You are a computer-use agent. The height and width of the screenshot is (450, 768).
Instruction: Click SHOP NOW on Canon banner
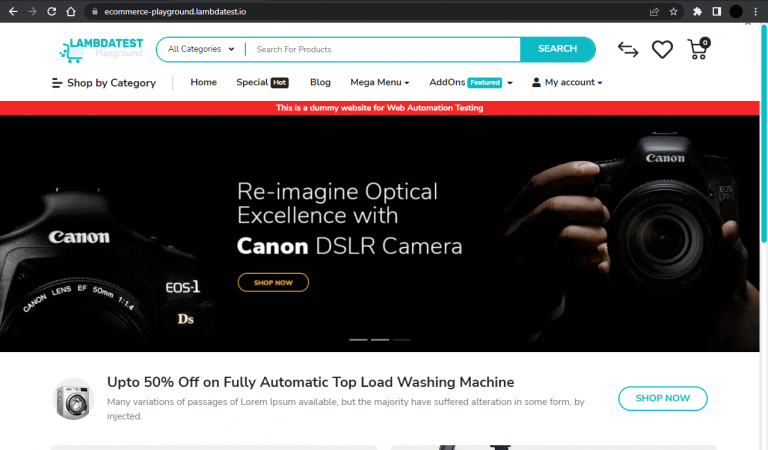click(x=273, y=283)
